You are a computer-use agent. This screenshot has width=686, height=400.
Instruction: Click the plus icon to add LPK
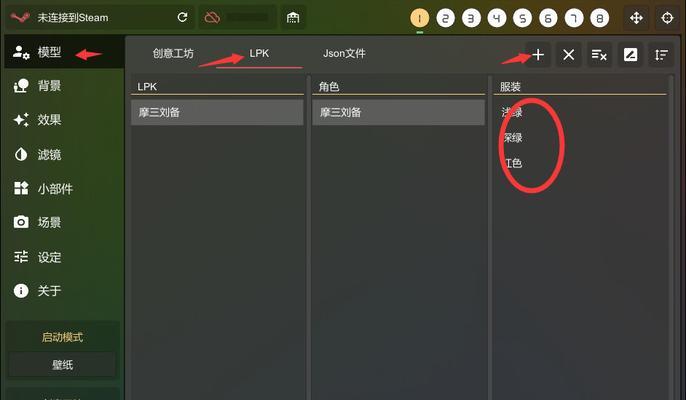538,55
